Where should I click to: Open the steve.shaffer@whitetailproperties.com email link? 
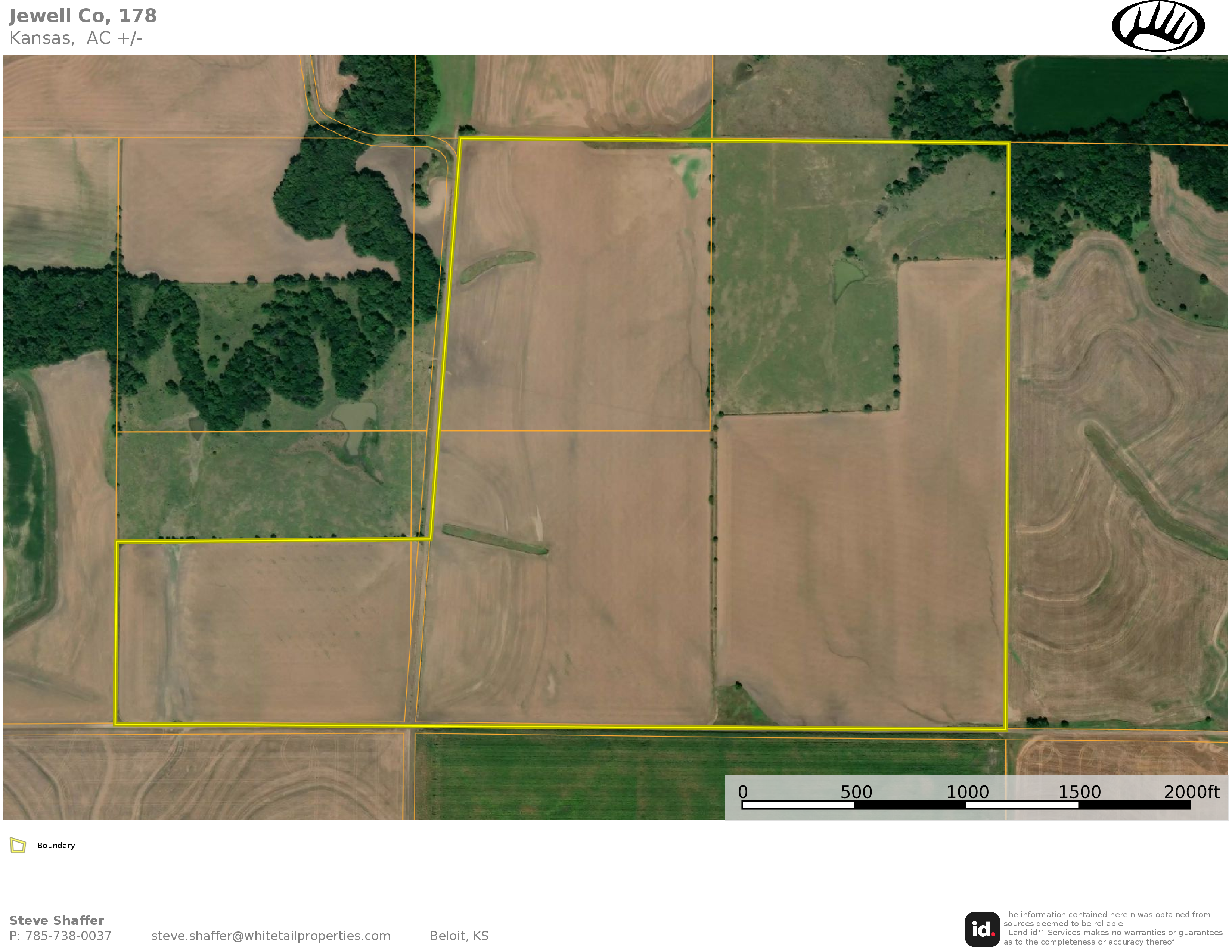[271, 936]
